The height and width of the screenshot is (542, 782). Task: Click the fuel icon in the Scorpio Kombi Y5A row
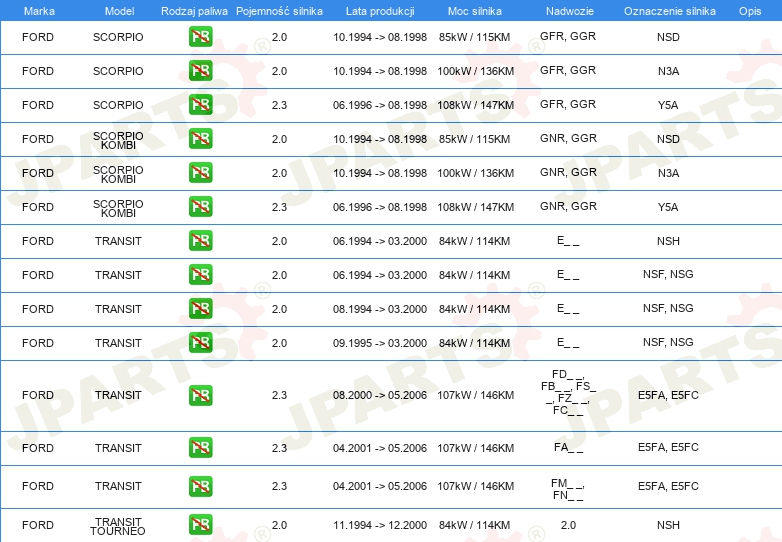click(200, 206)
